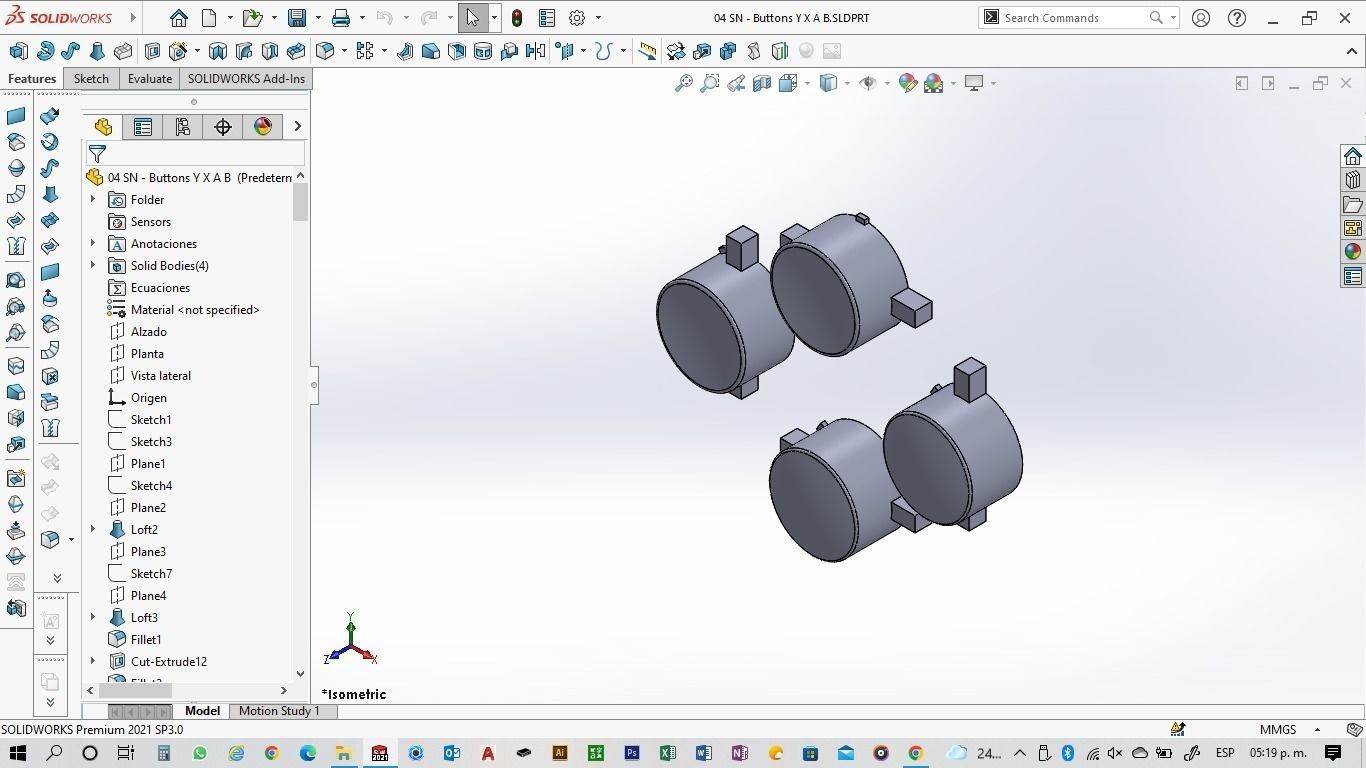This screenshot has width=1366, height=768.
Task: Select the Swept Boss/Base tool
Action: pyautogui.click(x=71, y=51)
